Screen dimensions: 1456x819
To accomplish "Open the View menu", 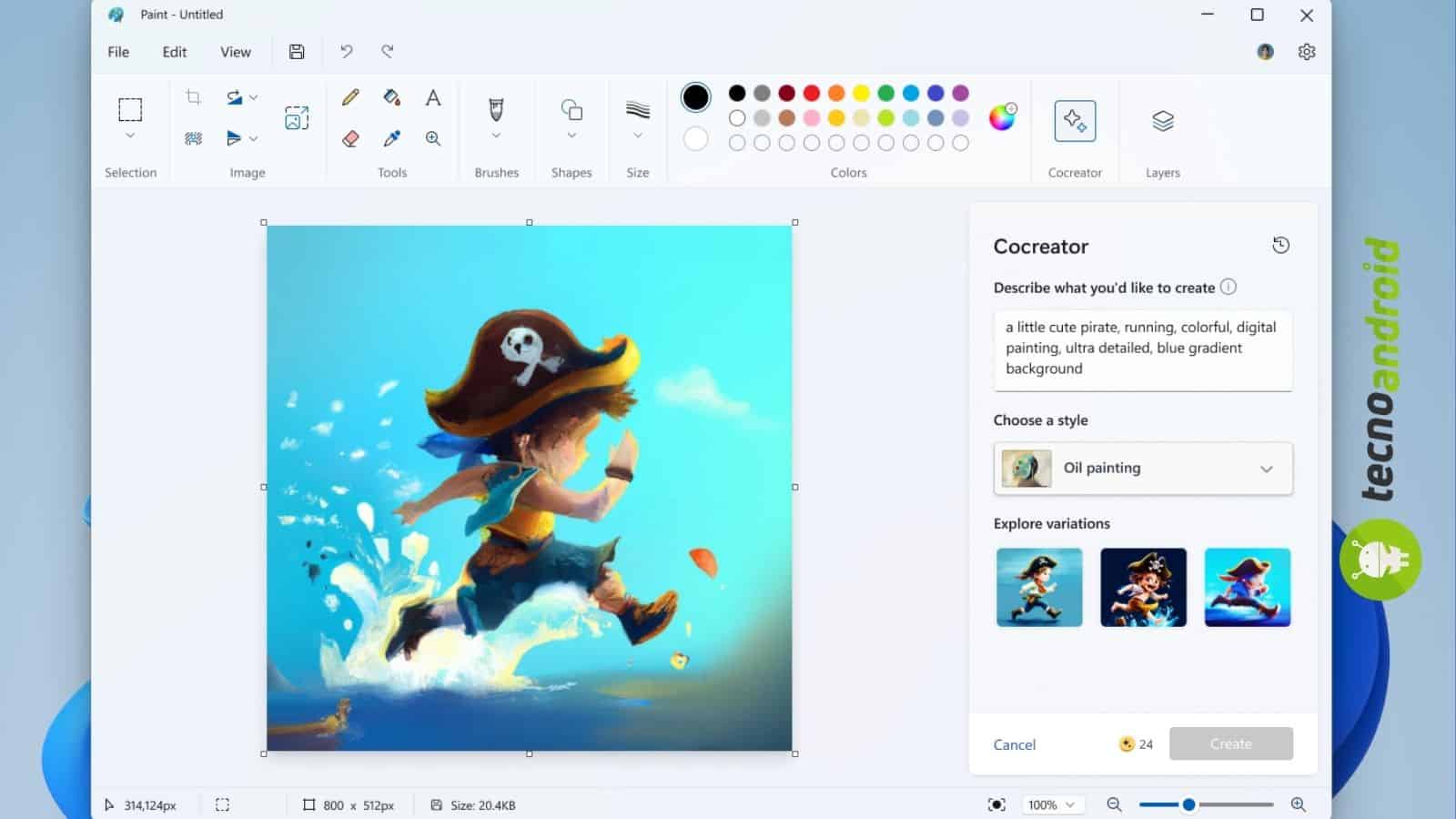I will pos(235,52).
